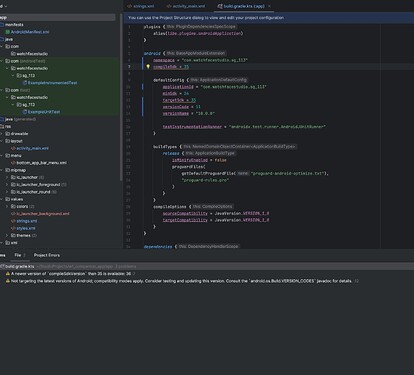Select the java (generated) folder row
414x375 pixels.
point(59,119)
